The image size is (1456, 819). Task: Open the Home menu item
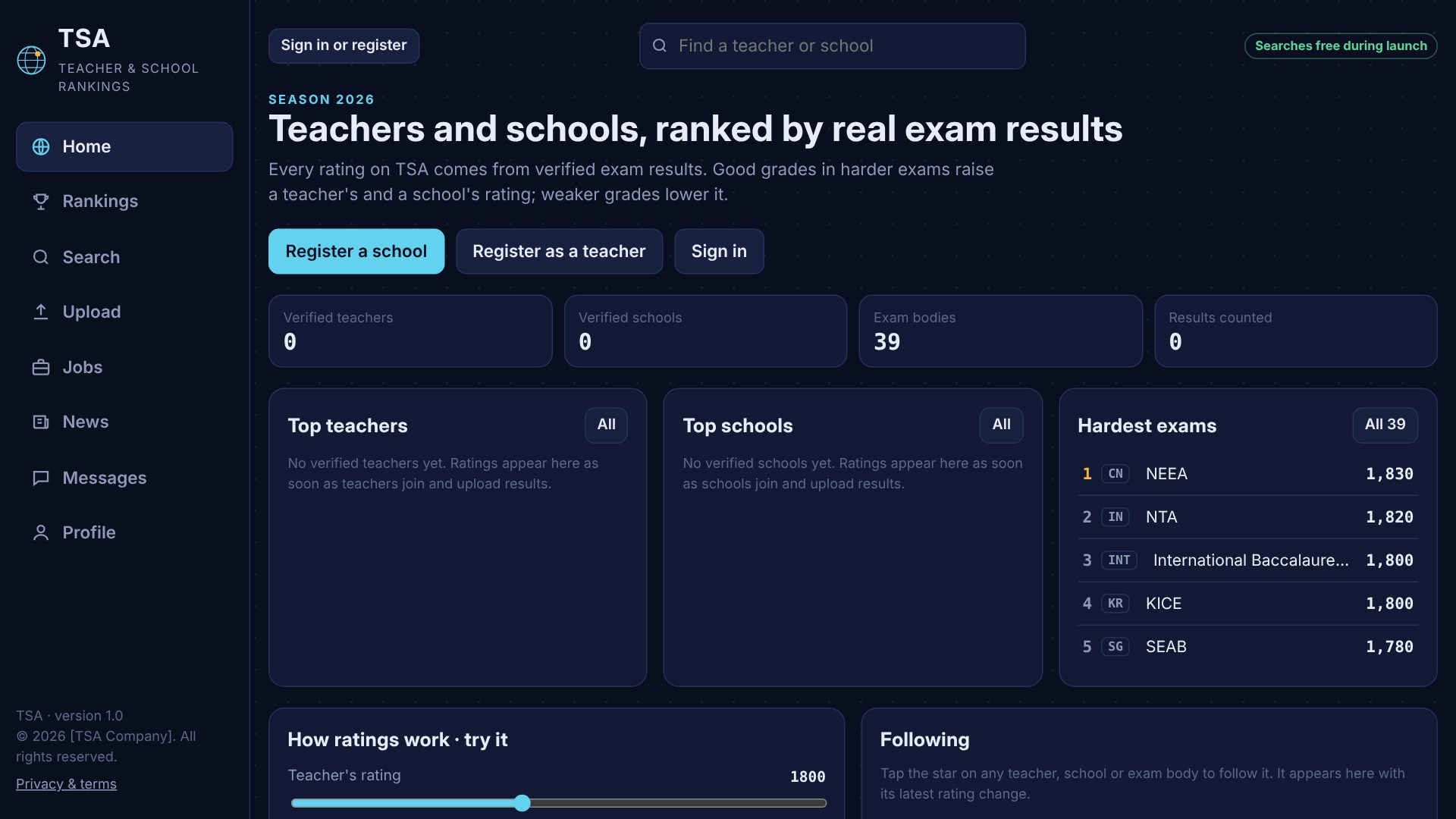tap(124, 146)
